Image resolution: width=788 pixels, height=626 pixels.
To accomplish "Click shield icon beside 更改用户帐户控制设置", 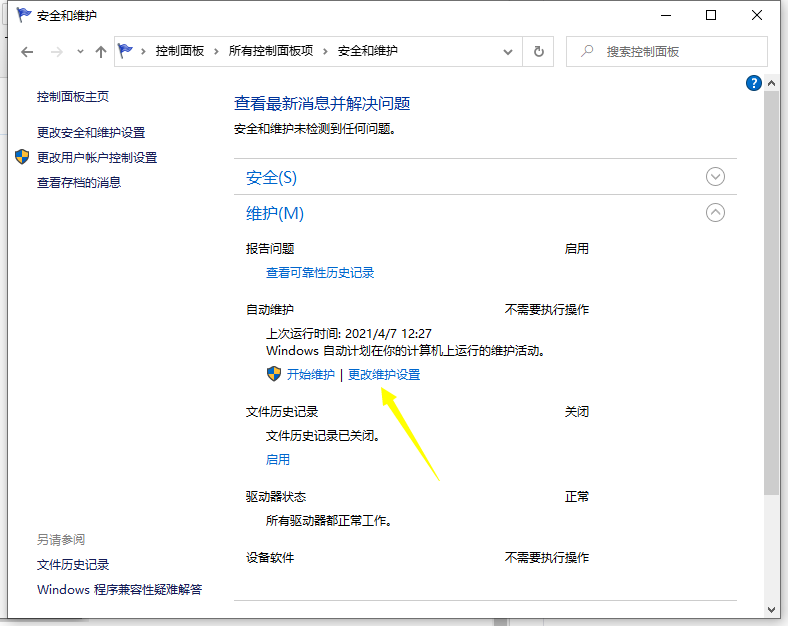I will [x=22, y=157].
